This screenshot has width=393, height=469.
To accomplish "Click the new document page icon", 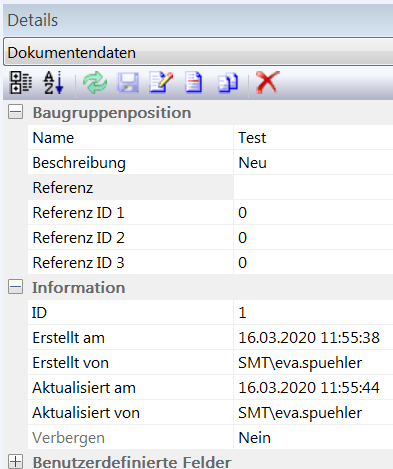I will [194, 82].
